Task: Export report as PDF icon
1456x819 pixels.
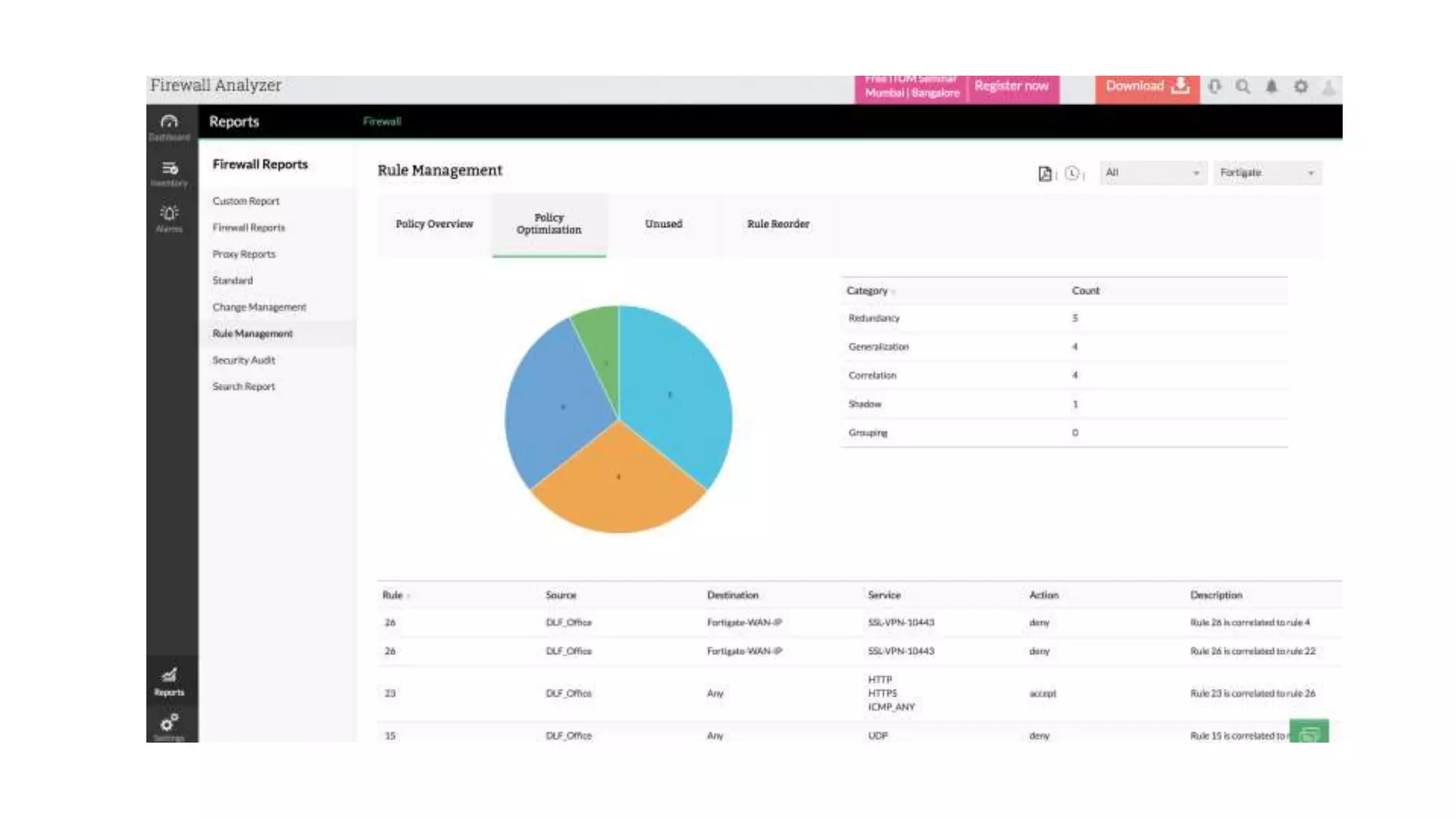Action: pyautogui.click(x=1044, y=173)
